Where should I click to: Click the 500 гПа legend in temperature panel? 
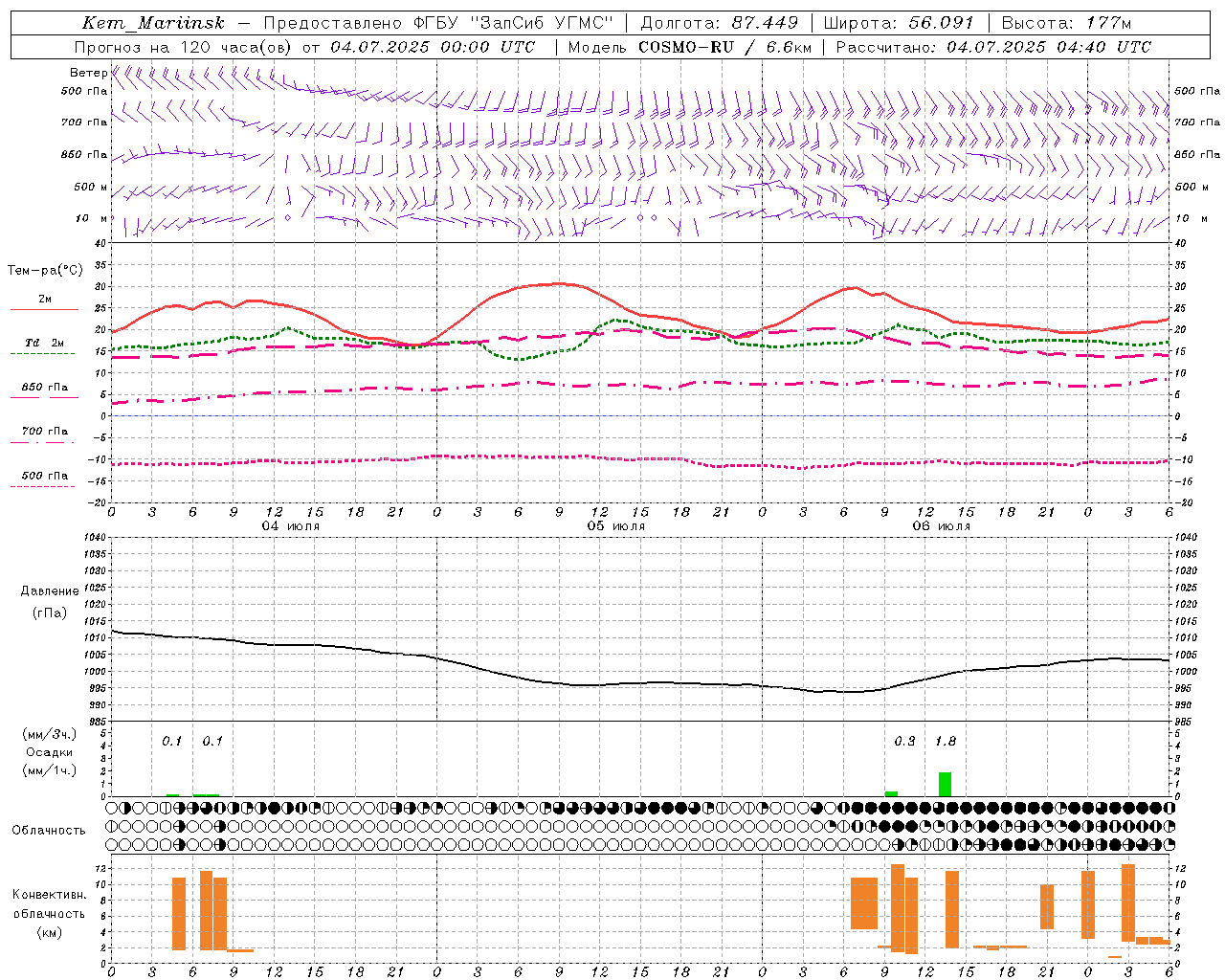(x=44, y=479)
